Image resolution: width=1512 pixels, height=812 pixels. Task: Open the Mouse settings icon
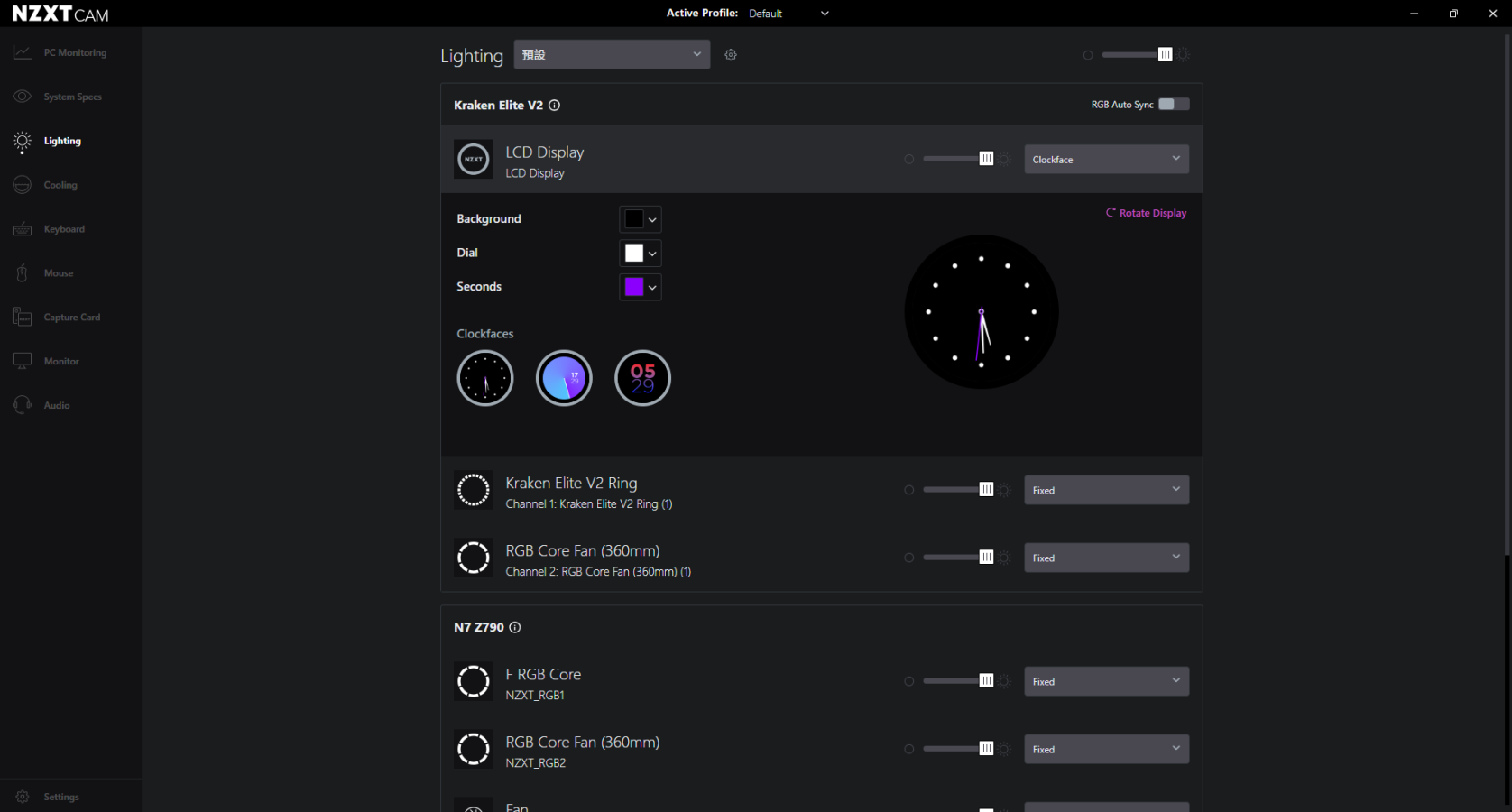pos(23,273)
